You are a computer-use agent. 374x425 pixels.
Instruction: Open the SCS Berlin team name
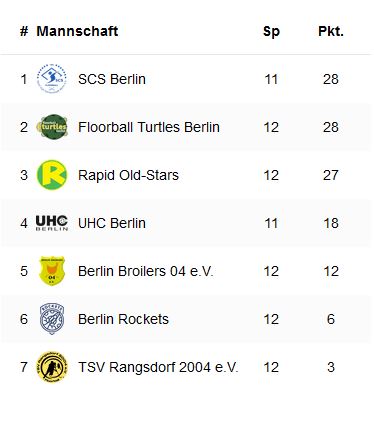tap(112, 79)
